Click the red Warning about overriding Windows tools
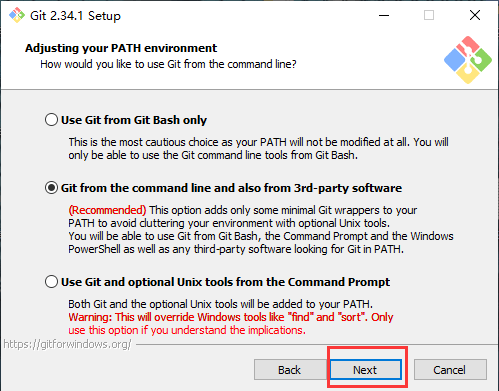Viewport: 499px width, 391px height. click(x=231, y=323)
